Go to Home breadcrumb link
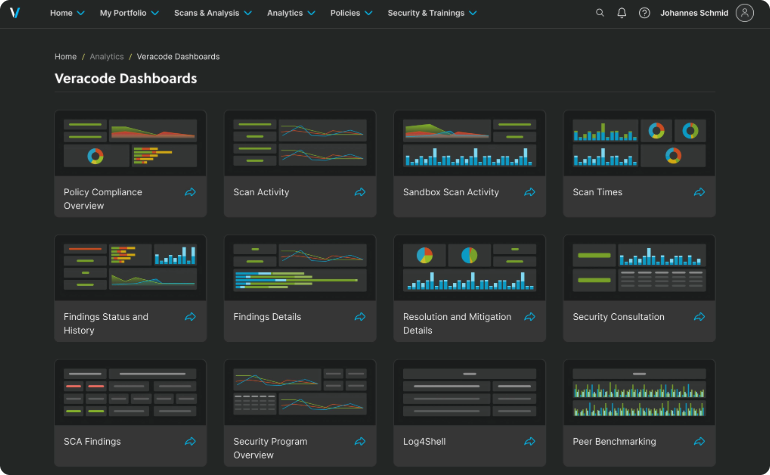This screenshot has width=770, height=475. coord(65,57)
